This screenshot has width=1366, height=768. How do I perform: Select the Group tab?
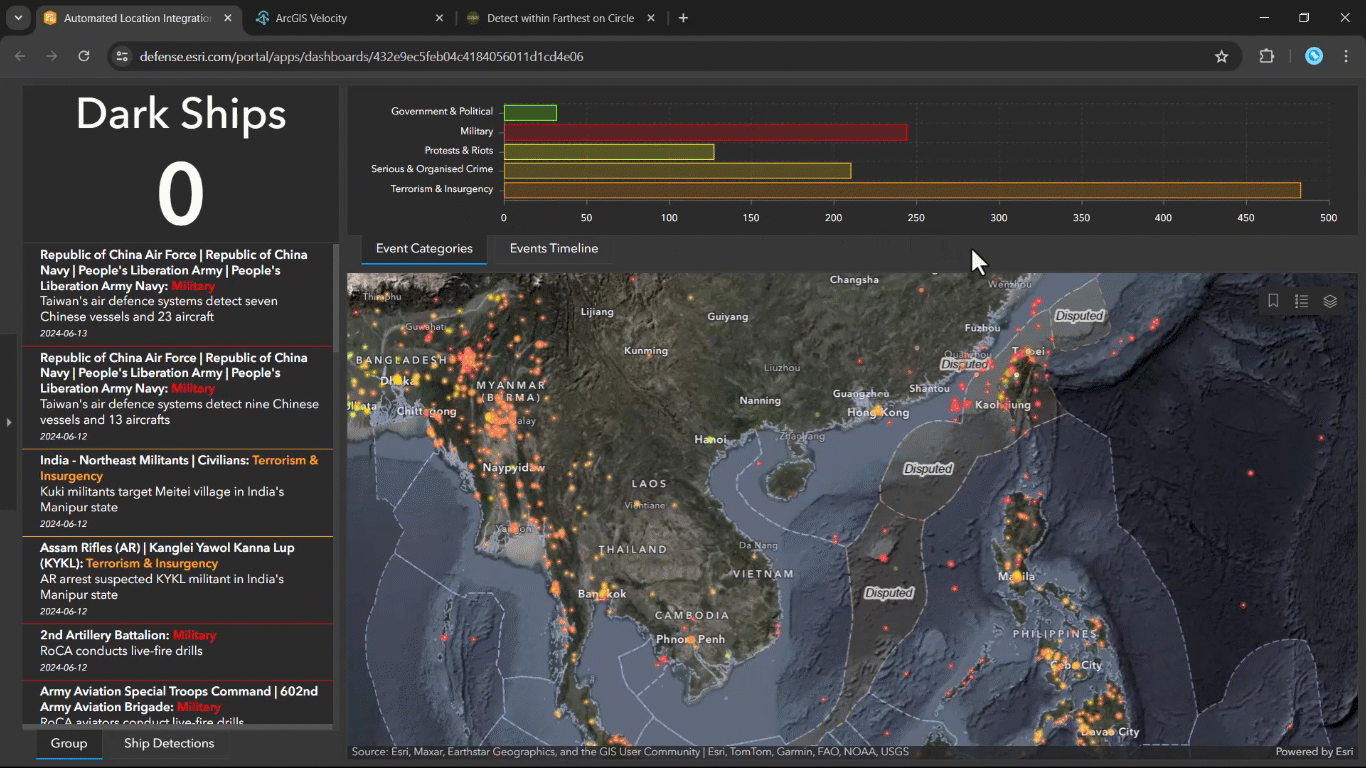pos(68,743)
